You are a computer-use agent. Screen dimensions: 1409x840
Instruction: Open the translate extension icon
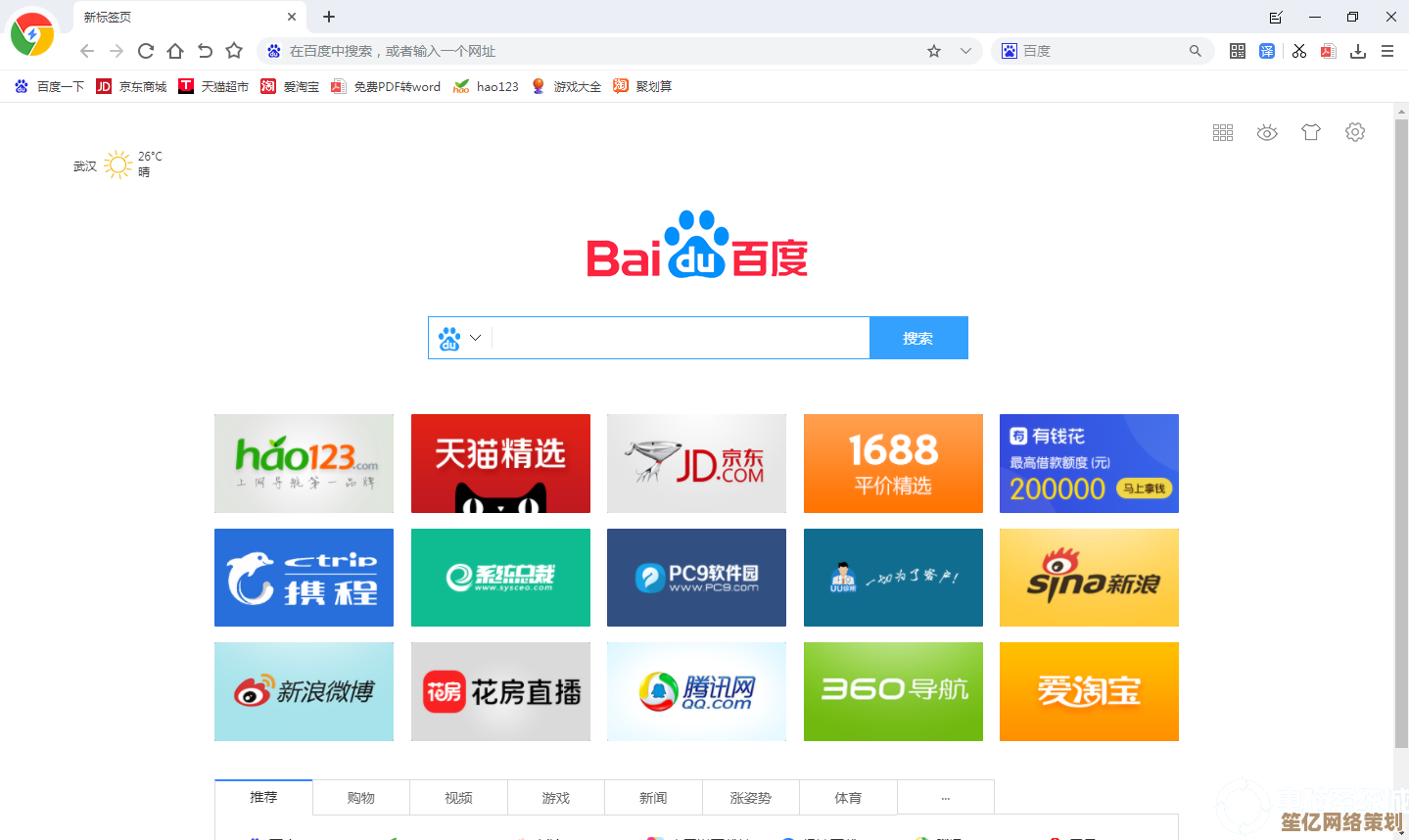(x=1267, y=51)
